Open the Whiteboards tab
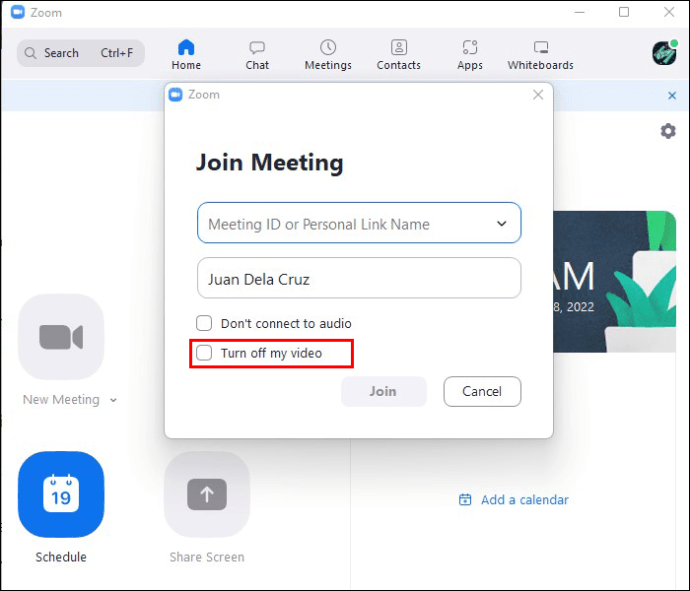 pyautogui.click(x=540, y=55)
